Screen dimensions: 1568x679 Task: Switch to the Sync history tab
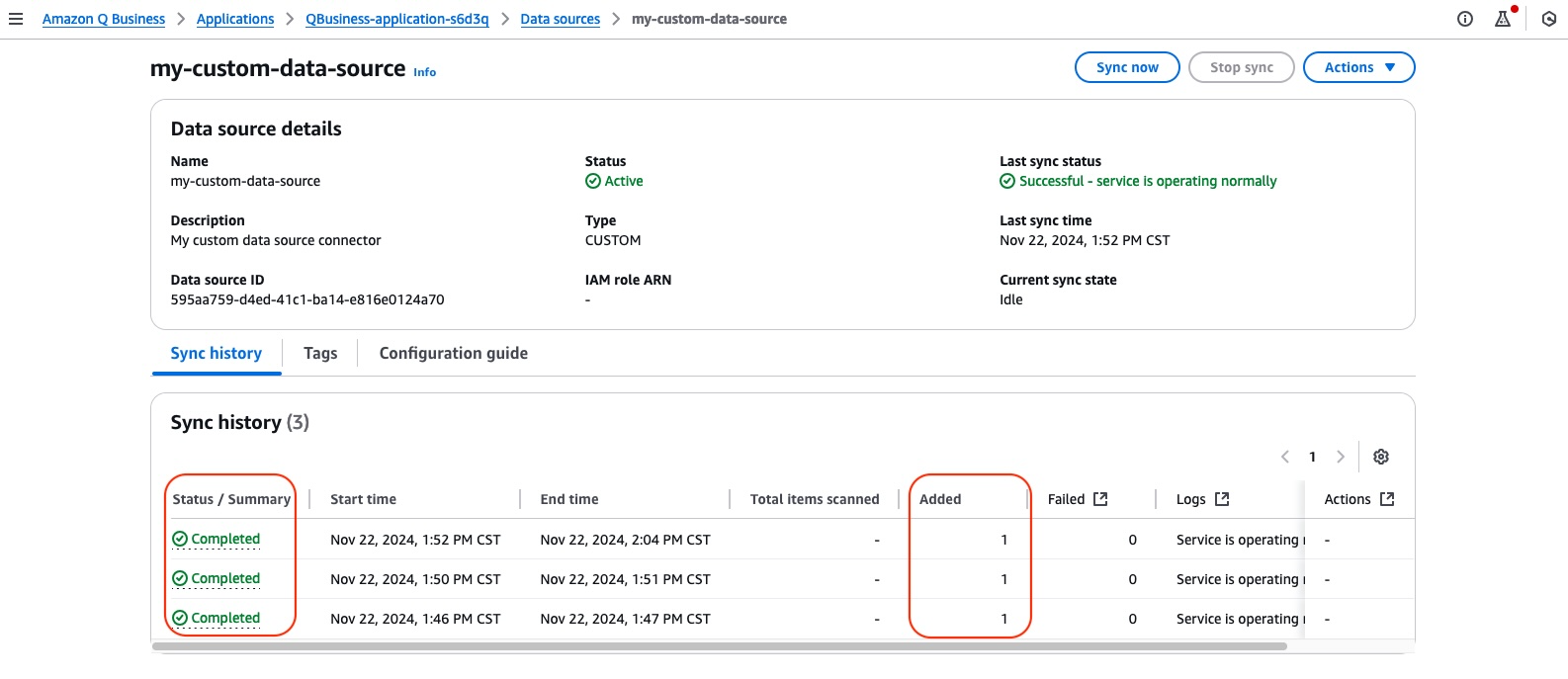(217, 354)
